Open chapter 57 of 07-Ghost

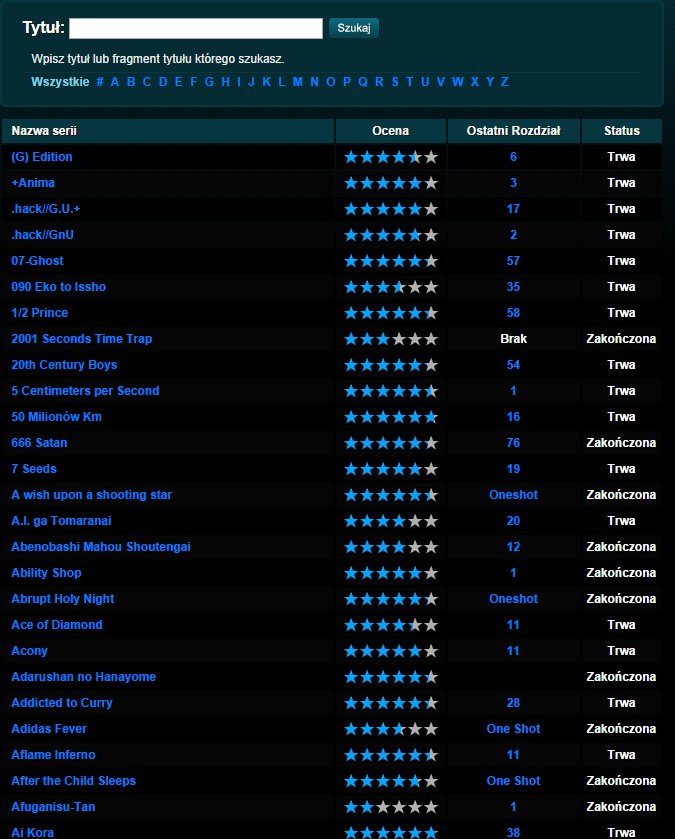[x=513, y=261]
